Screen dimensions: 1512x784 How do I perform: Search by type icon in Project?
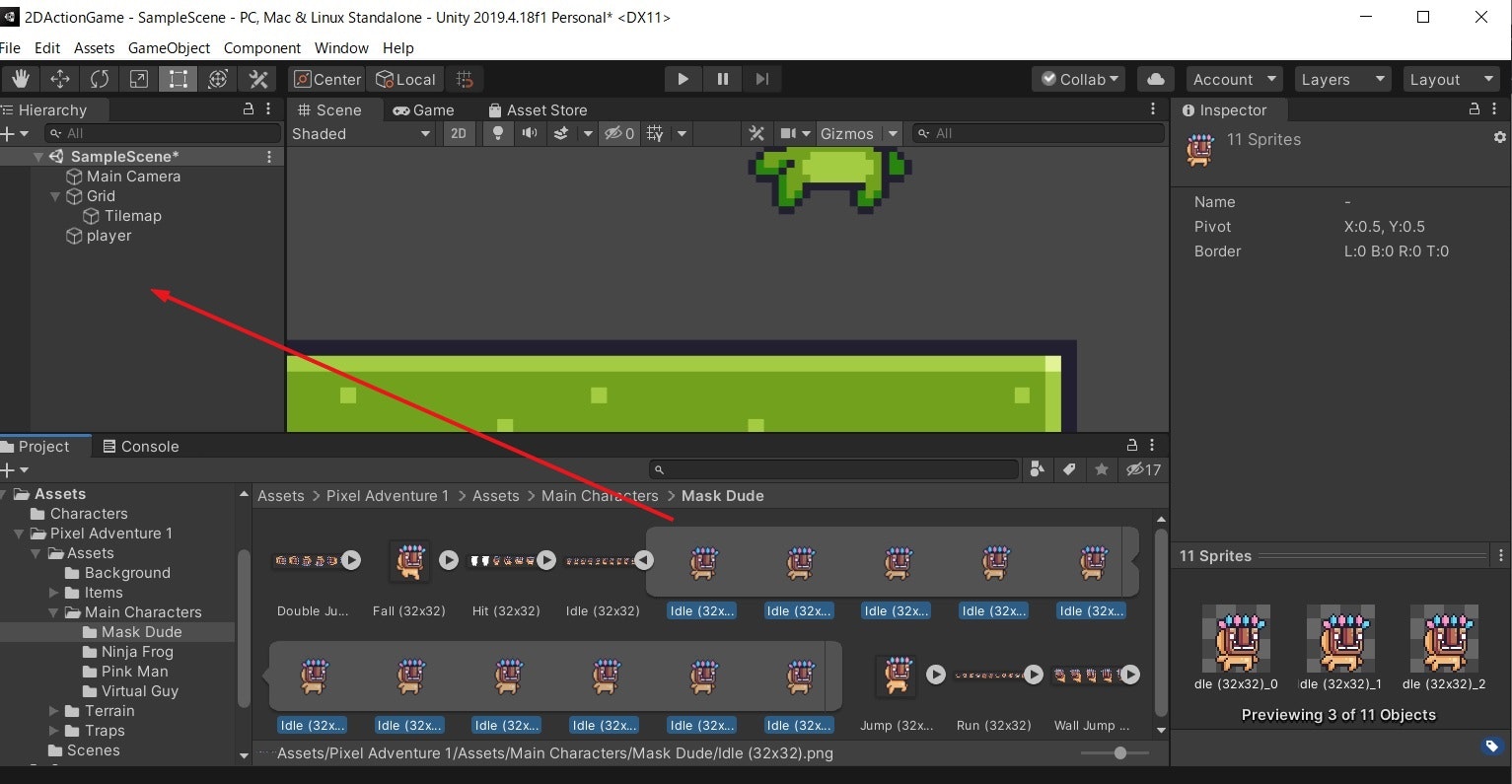click(1037, 469)
